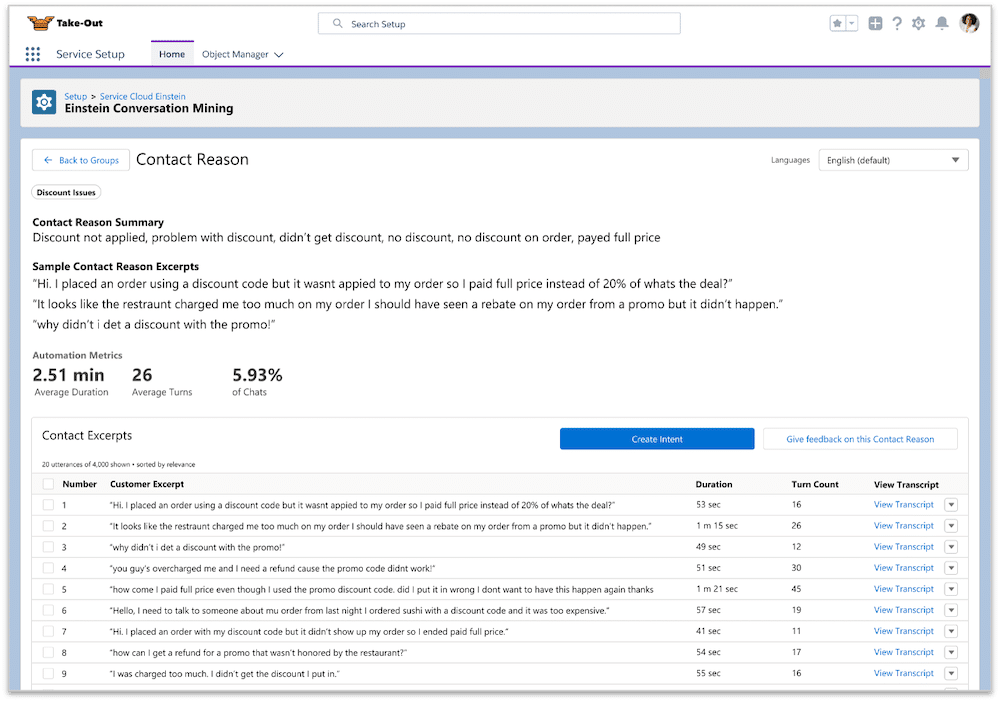Select the checkbox for excerpt row 1
The width and height of the screenshot is (1000, 701).
pos(48,504)
